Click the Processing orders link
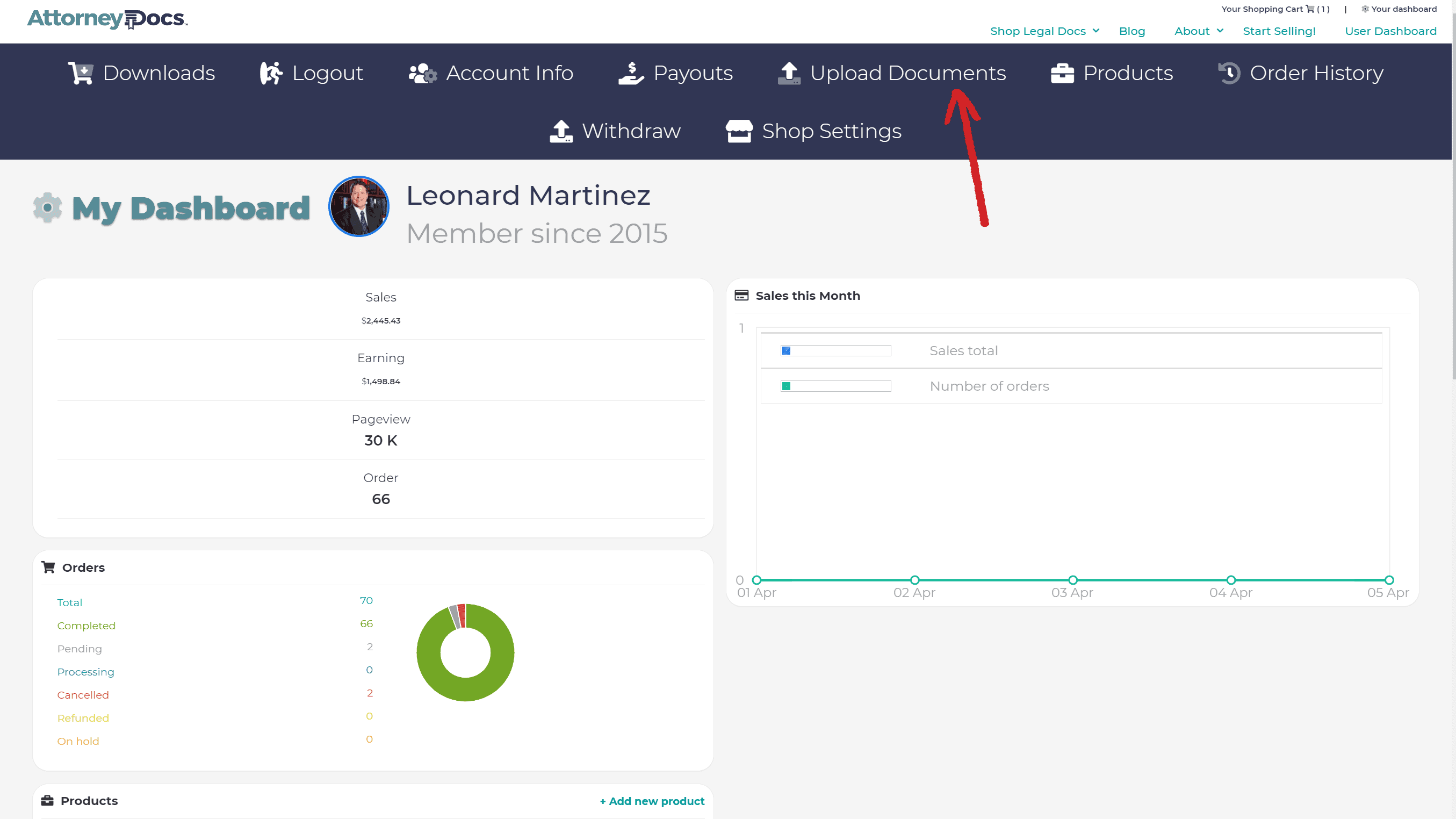The width and height of the screenshot is (1456, 819). [85, 672]
